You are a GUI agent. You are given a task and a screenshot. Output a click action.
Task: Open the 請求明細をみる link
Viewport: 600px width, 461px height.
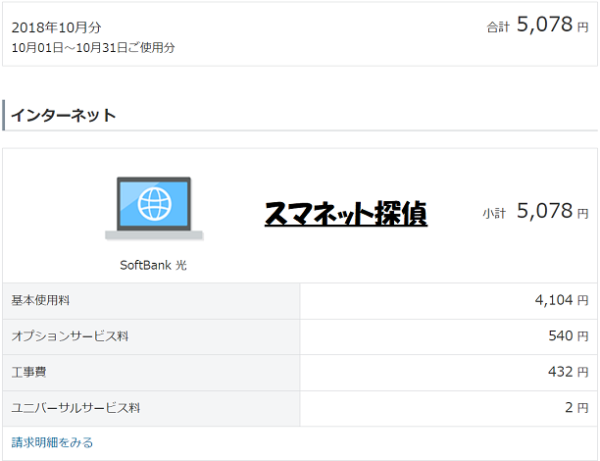click(x=52, y=442)
